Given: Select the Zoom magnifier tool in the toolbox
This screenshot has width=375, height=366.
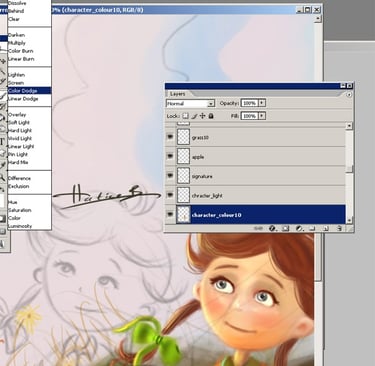Looking at the screenshot, I should tap(2, 178).
